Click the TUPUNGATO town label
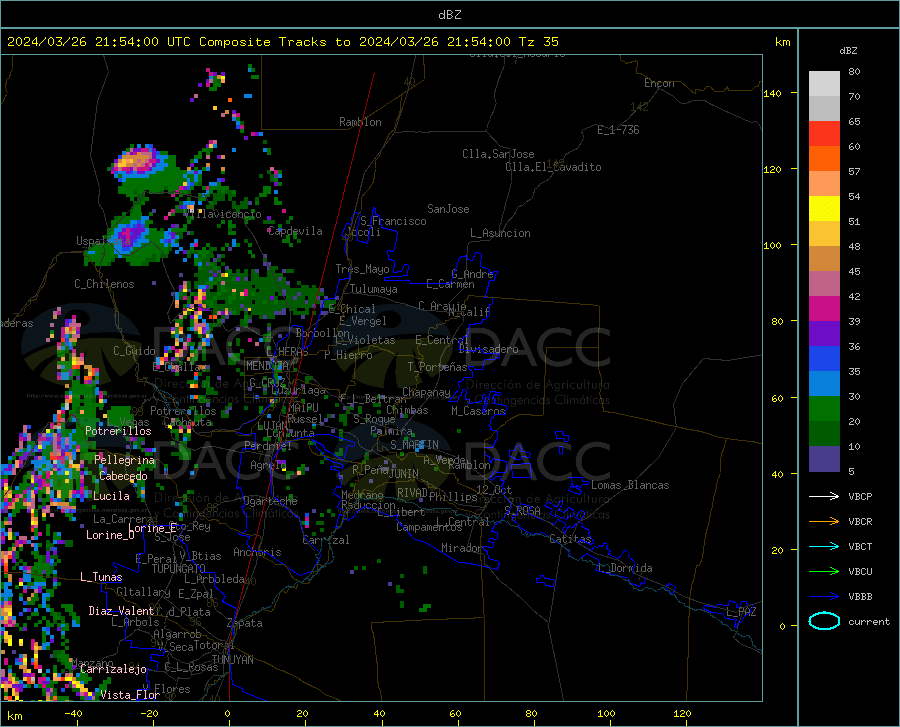The image size is (900, 727). pos(179,569)
